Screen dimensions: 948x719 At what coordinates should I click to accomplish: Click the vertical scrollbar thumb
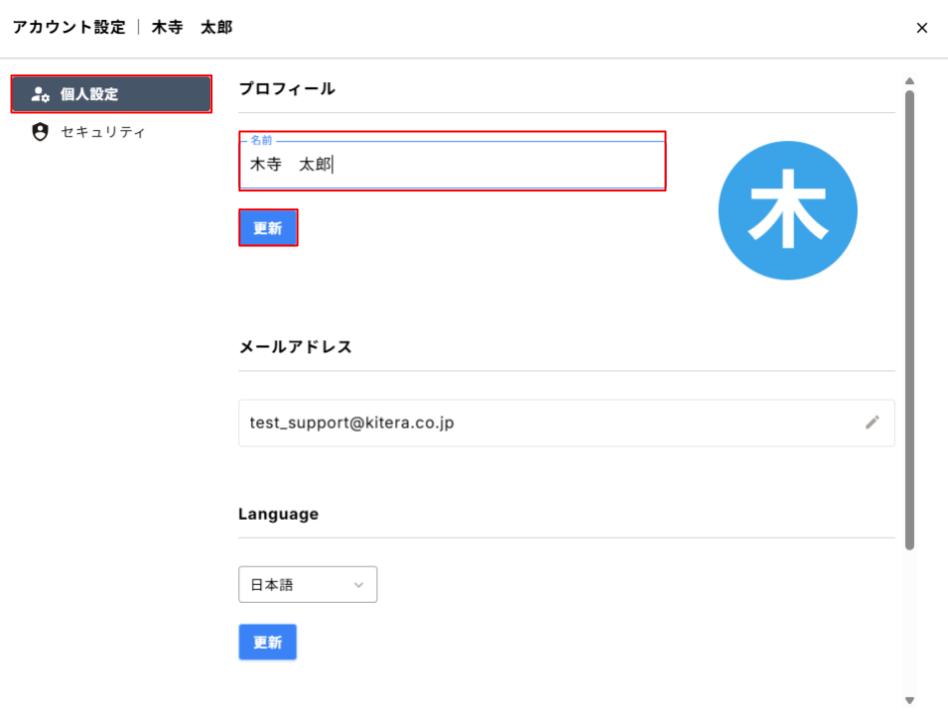[x=909, y=320]
